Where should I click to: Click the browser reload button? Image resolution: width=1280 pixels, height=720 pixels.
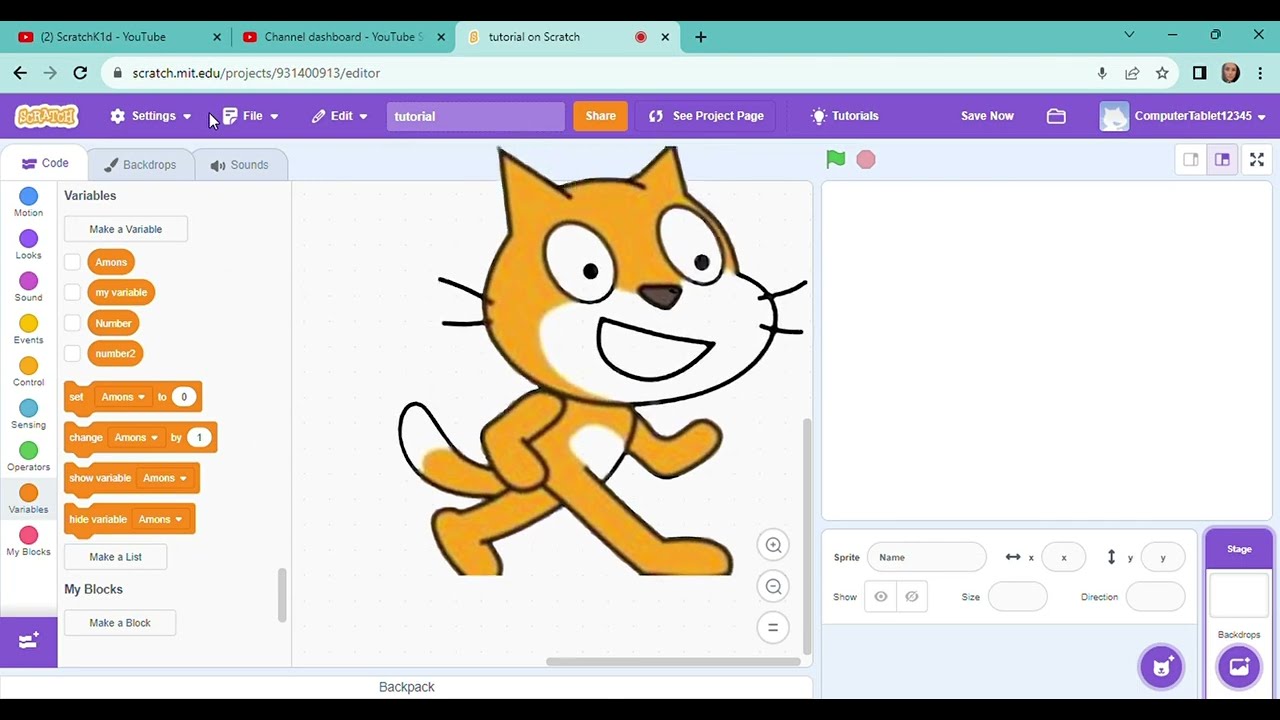point(80,73)
